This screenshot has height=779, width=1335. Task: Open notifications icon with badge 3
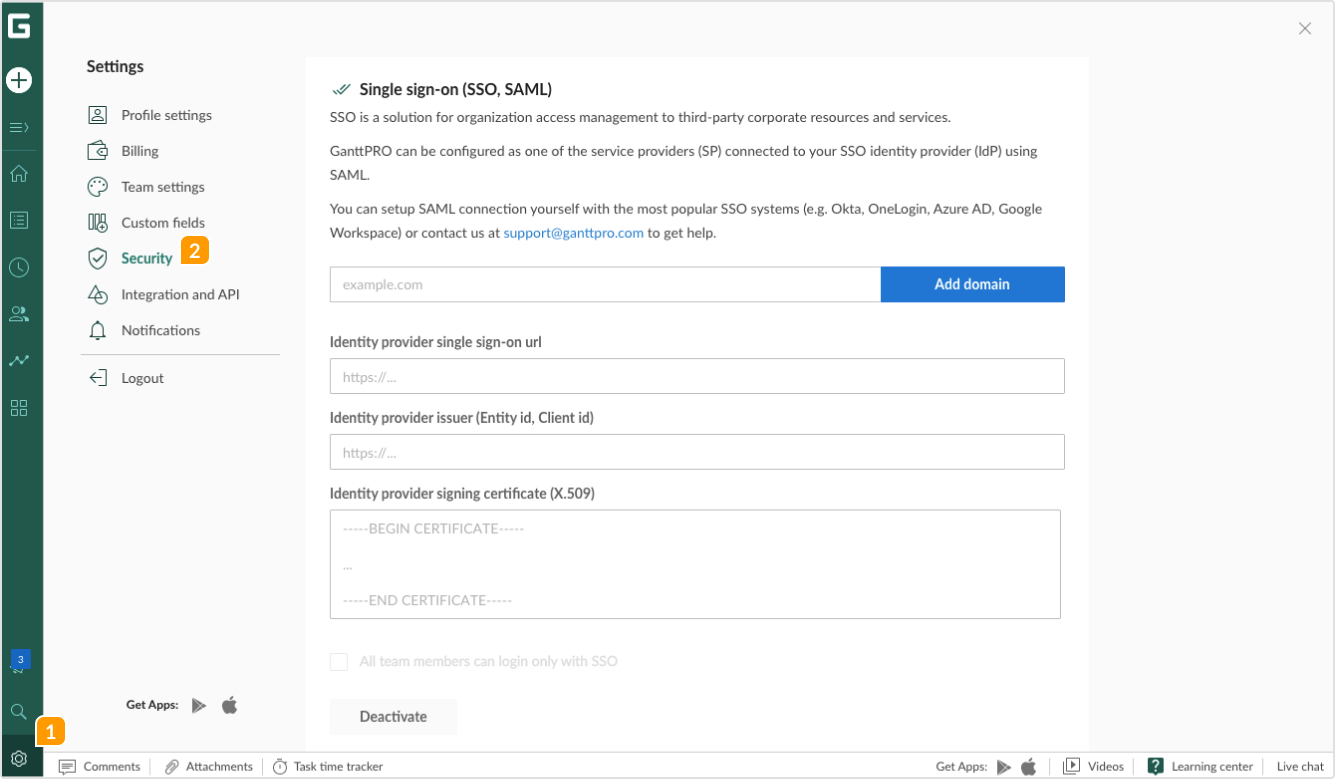(x=20, y=662)
